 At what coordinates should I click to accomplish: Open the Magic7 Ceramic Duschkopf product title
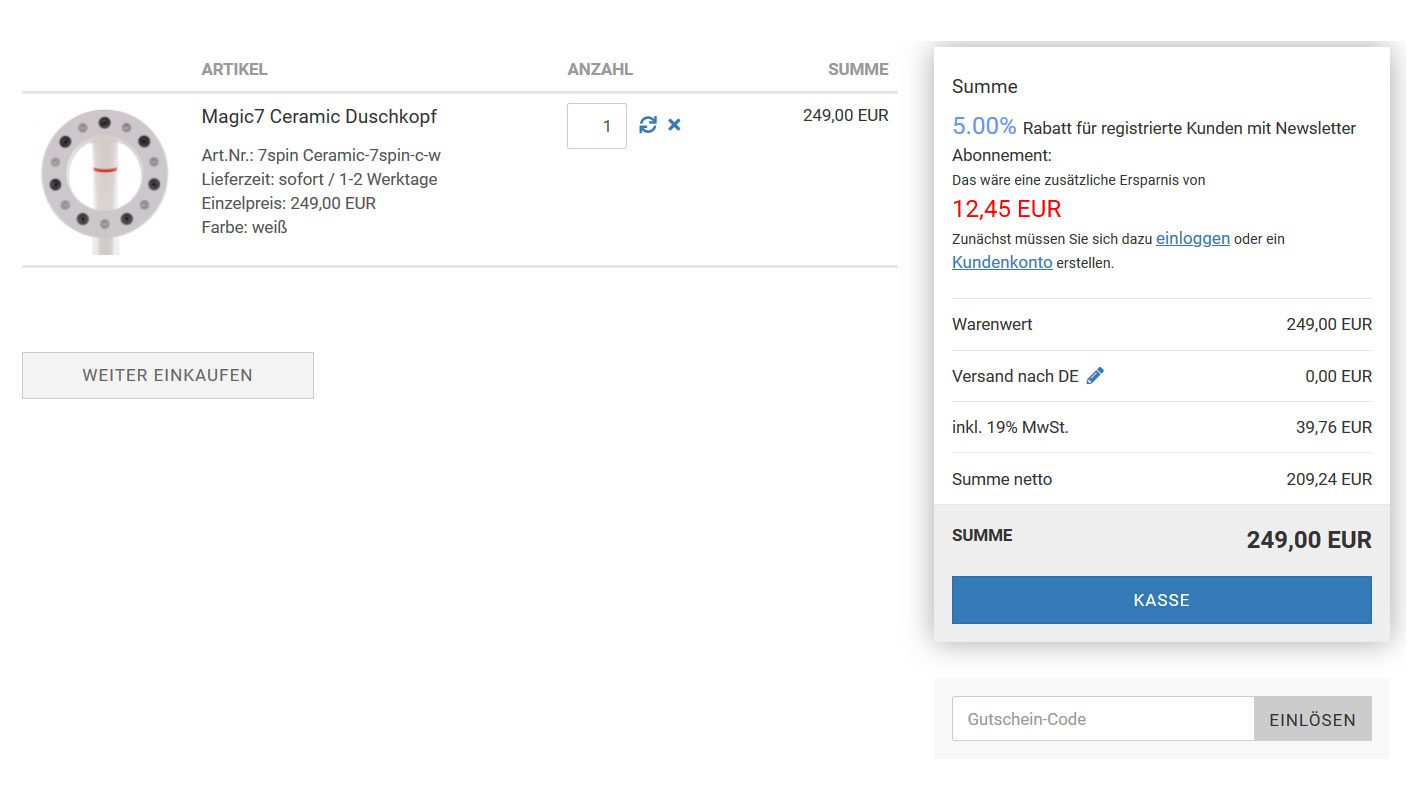click(x=319, y=116)
